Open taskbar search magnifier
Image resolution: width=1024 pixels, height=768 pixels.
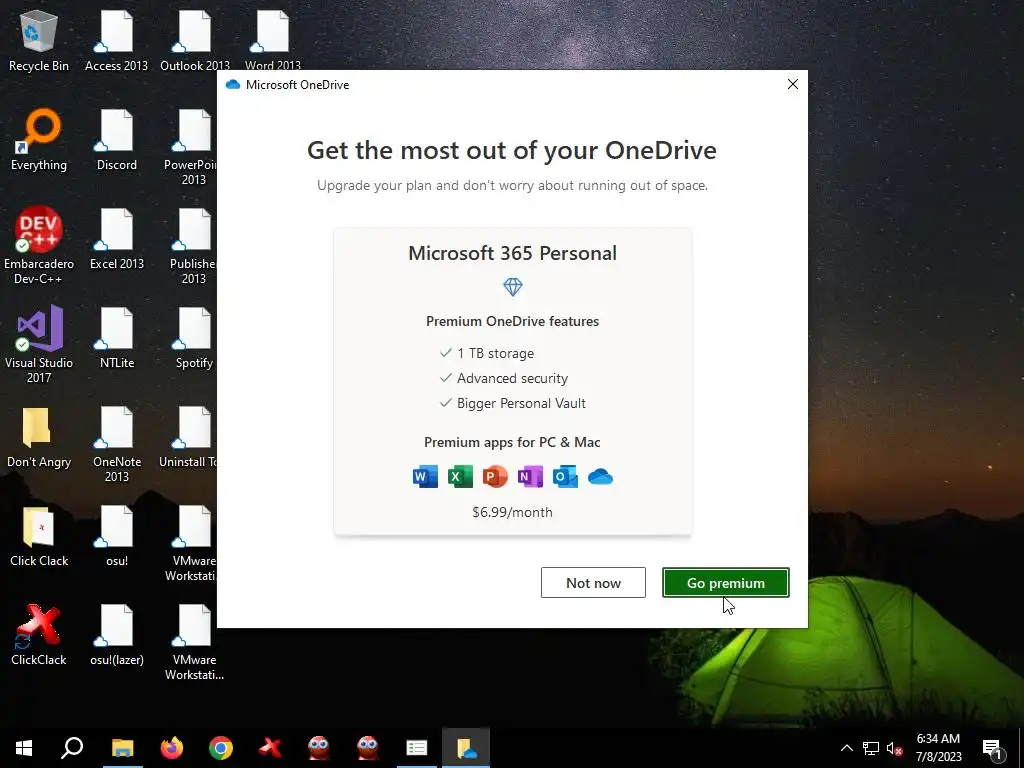click(x=72, y=748)
